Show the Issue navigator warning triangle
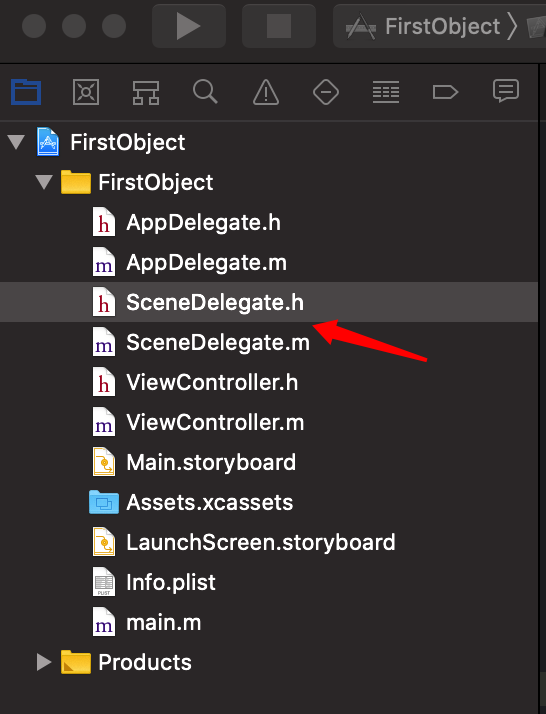 click(266, 92)
